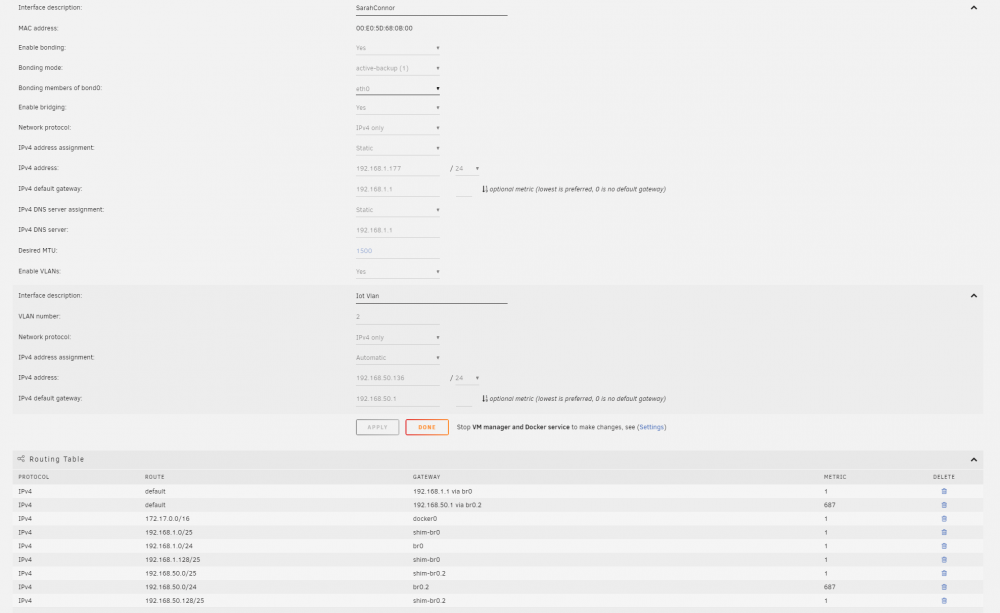Image resolution: width=1000 pixels, height=613 pixels.
Task: Click the 192.168.50.136 IPv4 address field
Action: (397, 378)
